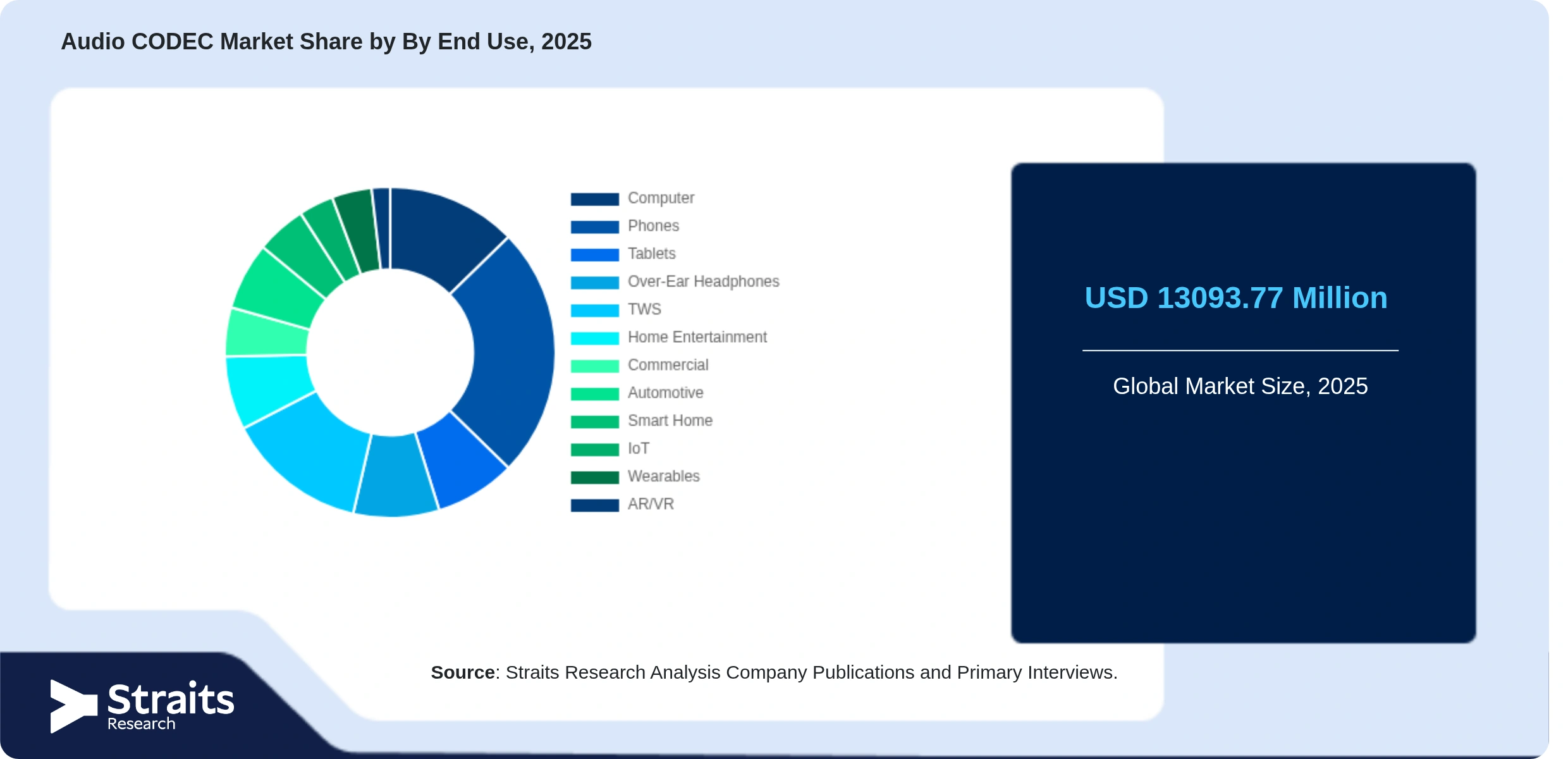Select the Commercial legend label
The image size is (1568, 759).
(x=668, y=365)
